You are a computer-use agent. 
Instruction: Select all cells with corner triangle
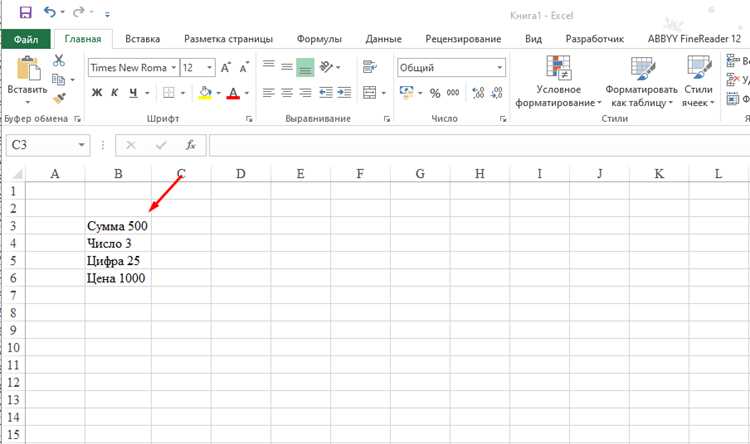[17, 174]
